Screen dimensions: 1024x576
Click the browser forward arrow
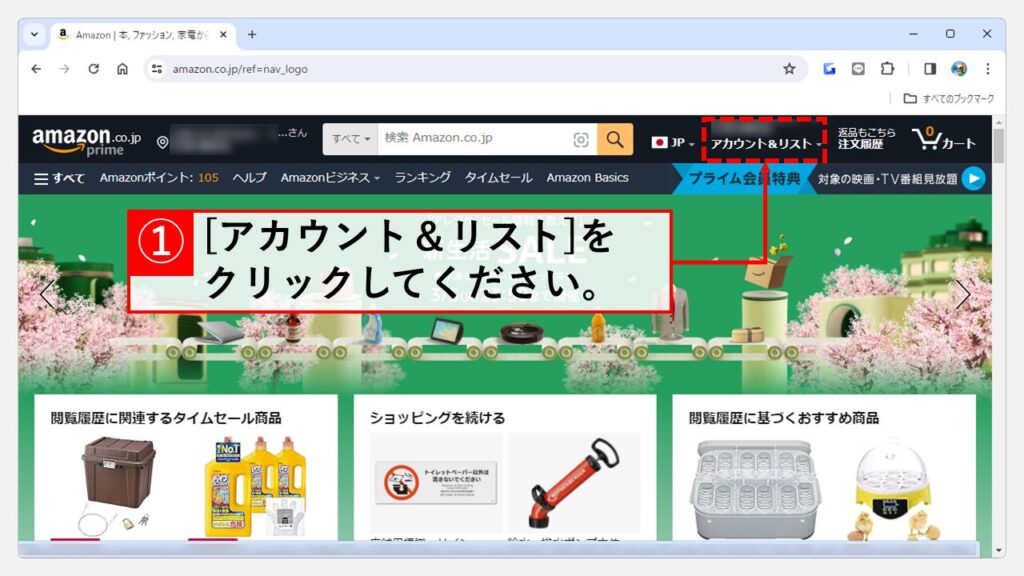pos(64,69)
